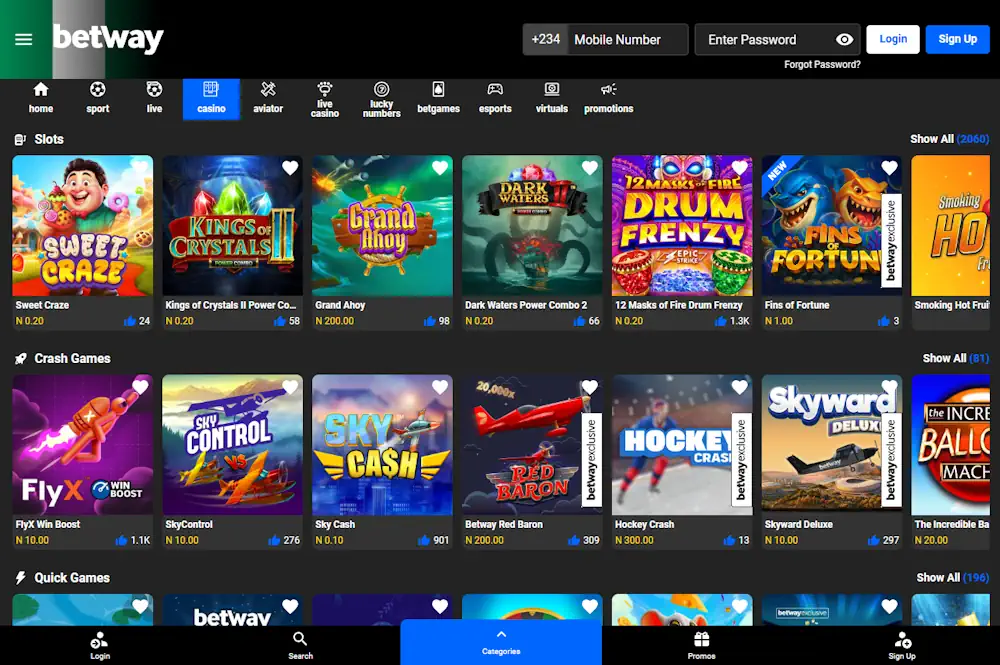Image resolution: width=1000 pixels, height=665 pixels.
Task: Favorite the Sweet Craze slot
Action: [x=139, y=168]
